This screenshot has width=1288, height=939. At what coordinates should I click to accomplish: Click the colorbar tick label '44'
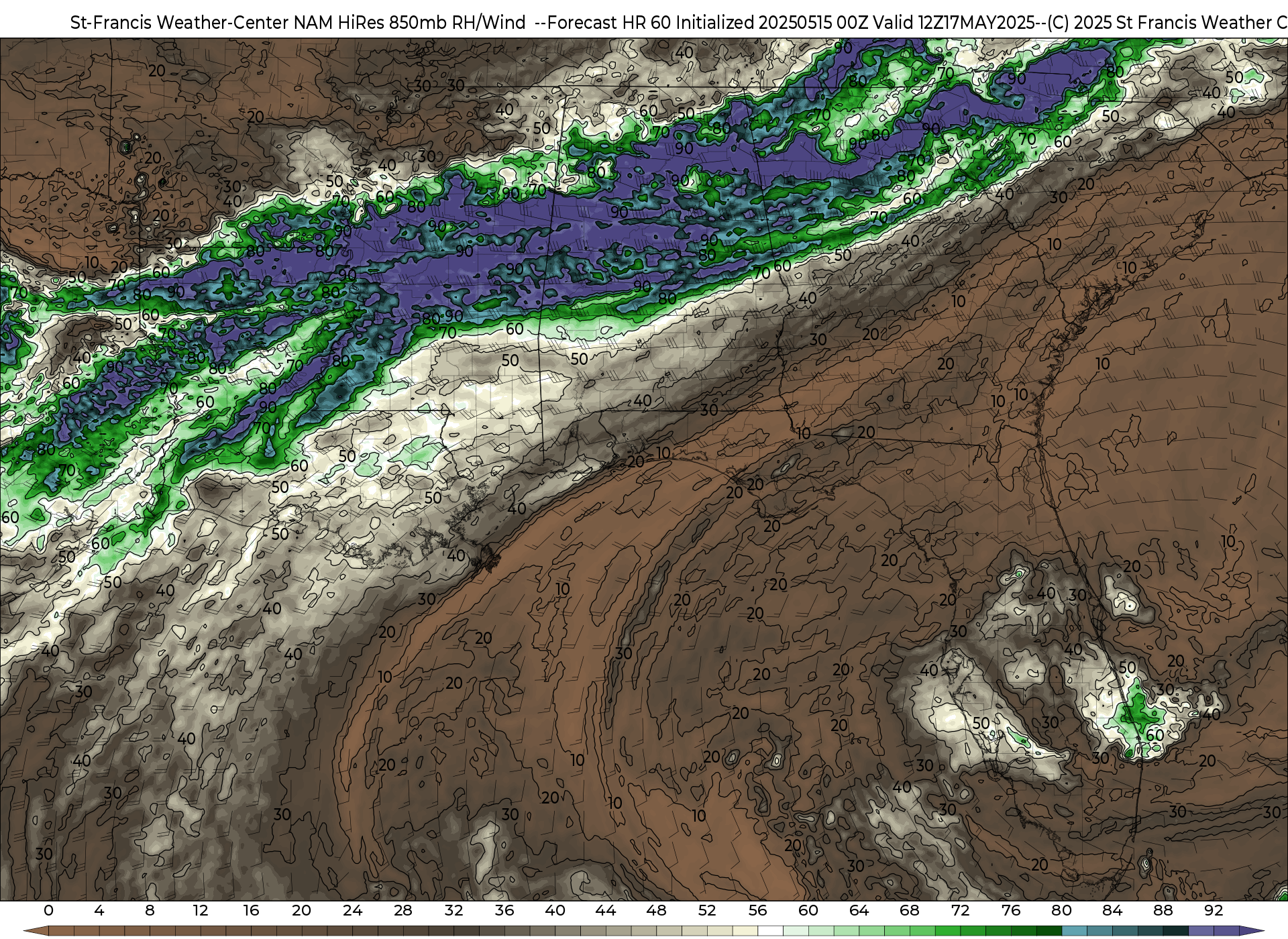pyautogui.click(x=606, y=910)
